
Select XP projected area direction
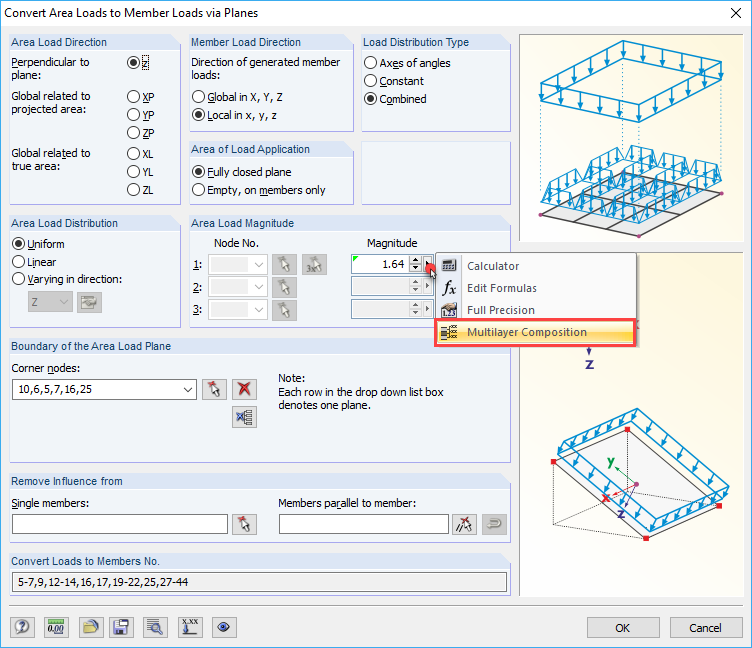point(133,97)
